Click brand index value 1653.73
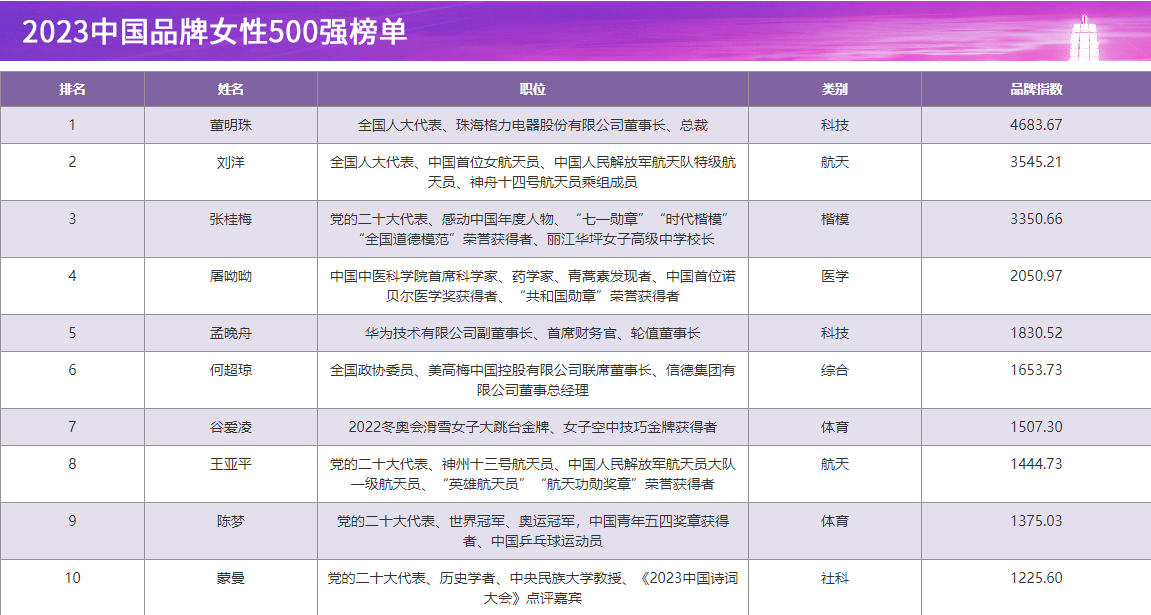 pos(1036,370)
